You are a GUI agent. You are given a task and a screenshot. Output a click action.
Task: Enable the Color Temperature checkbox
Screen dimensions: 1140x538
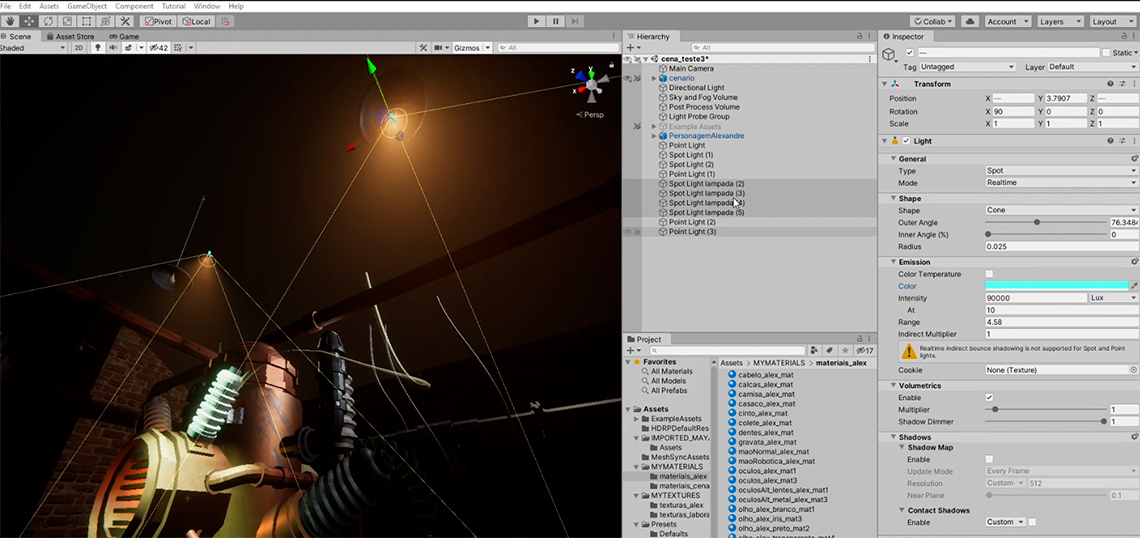989,274
